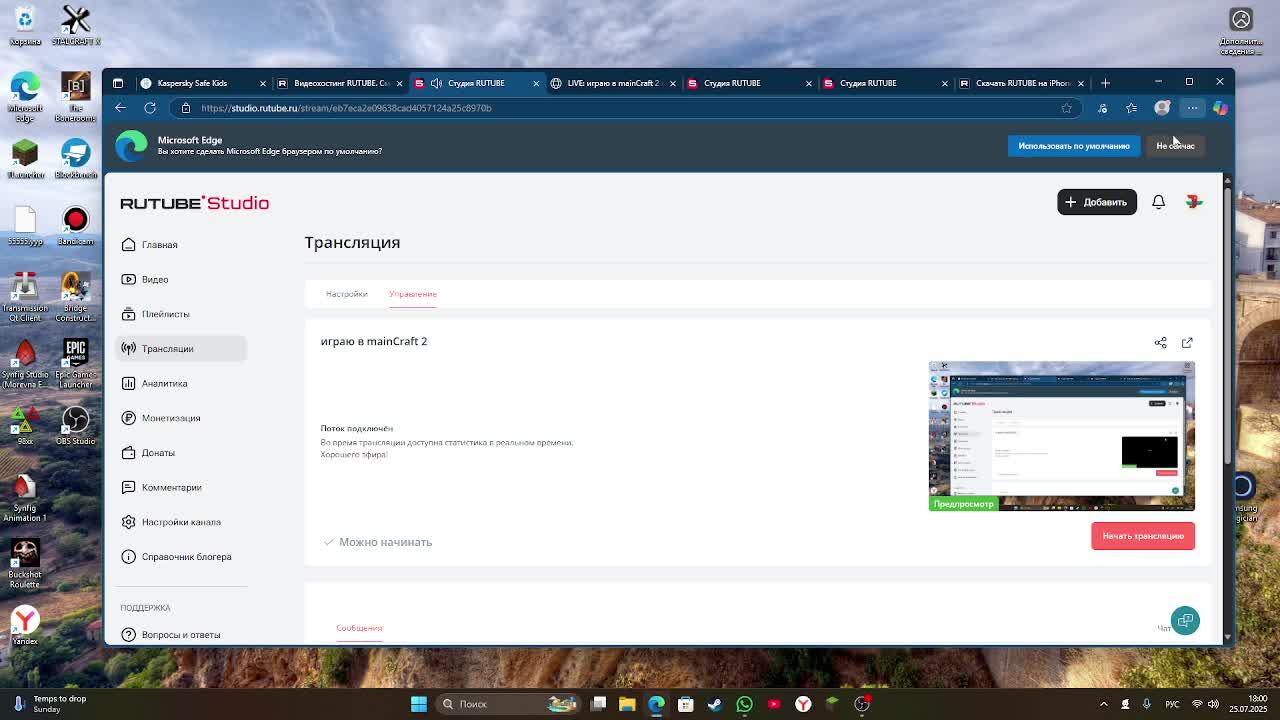Click the stream preview thumbnail
The width and height of the screenshot is (1280, 720).
(1061, 436)
